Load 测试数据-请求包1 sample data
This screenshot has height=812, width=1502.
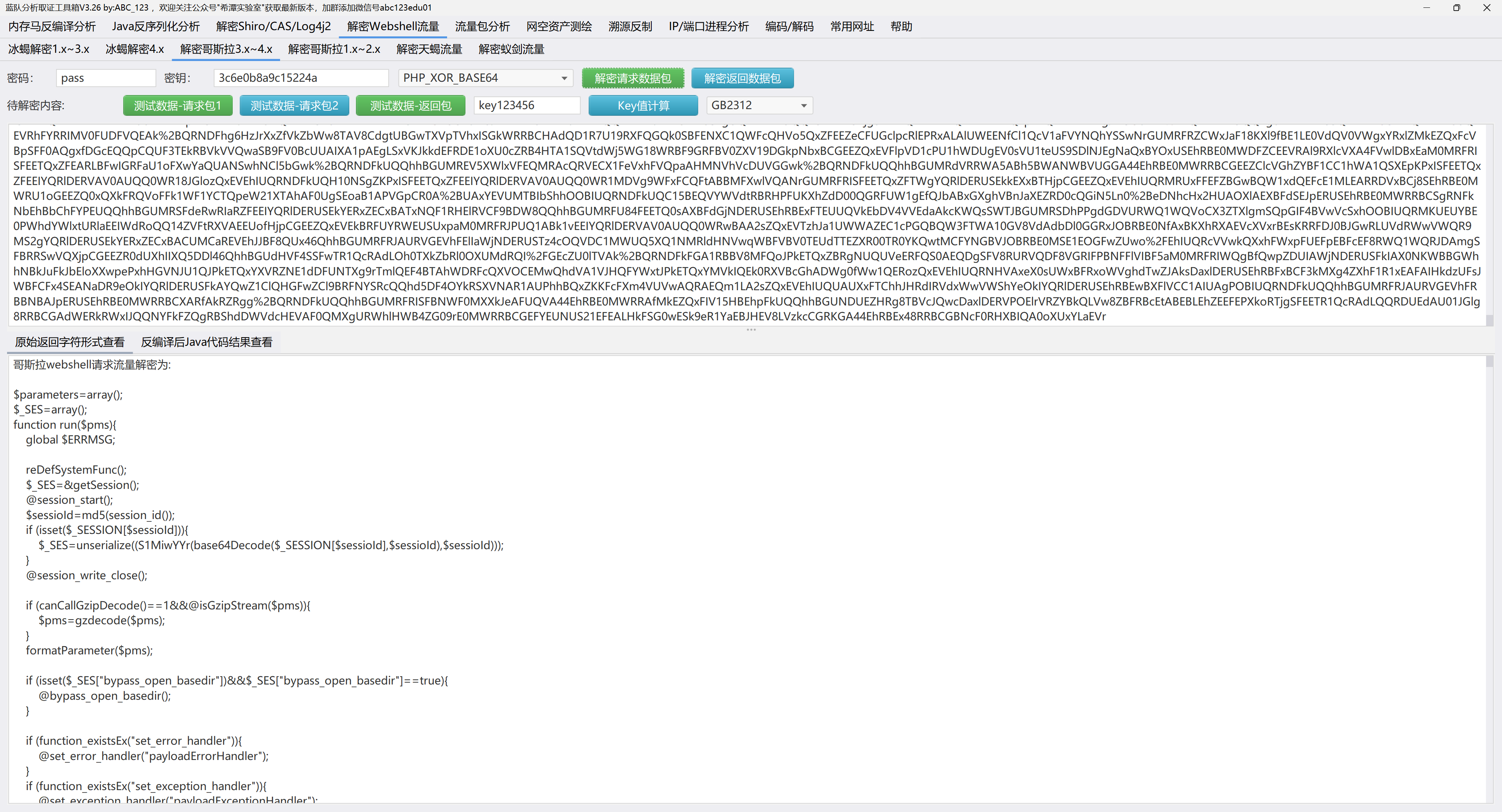point(177,106)
